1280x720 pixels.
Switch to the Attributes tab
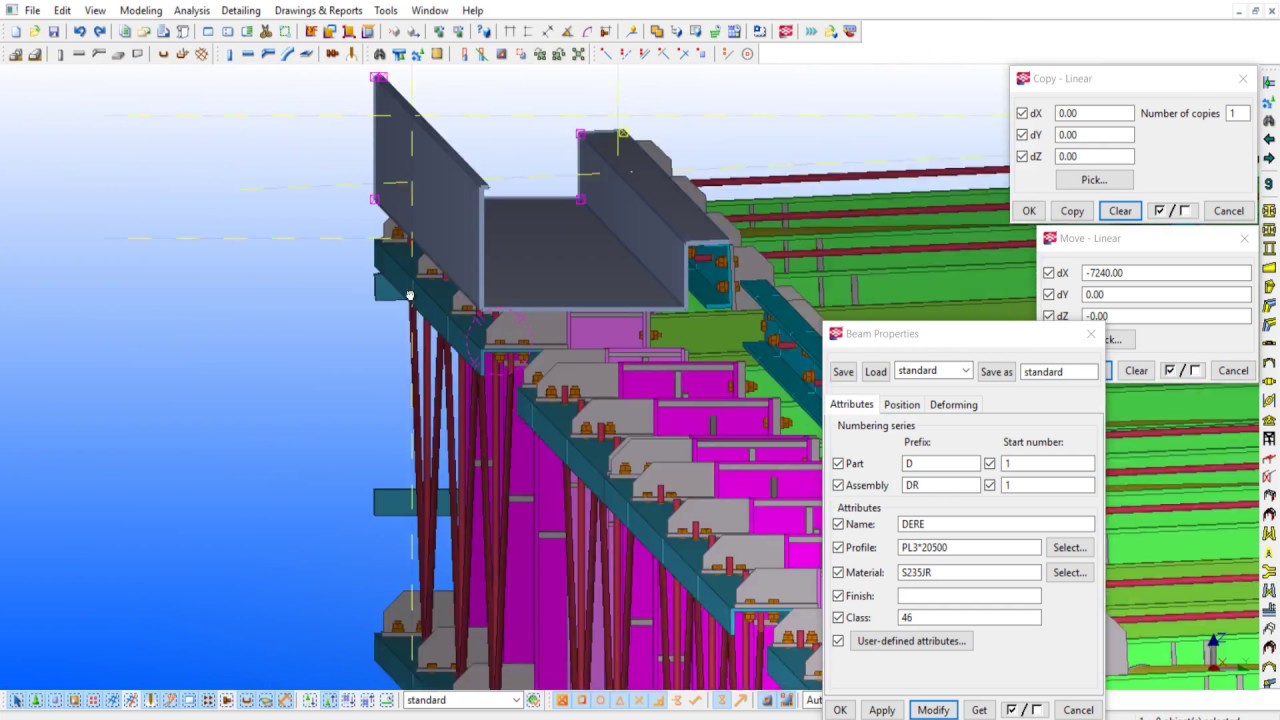point(852,404)
